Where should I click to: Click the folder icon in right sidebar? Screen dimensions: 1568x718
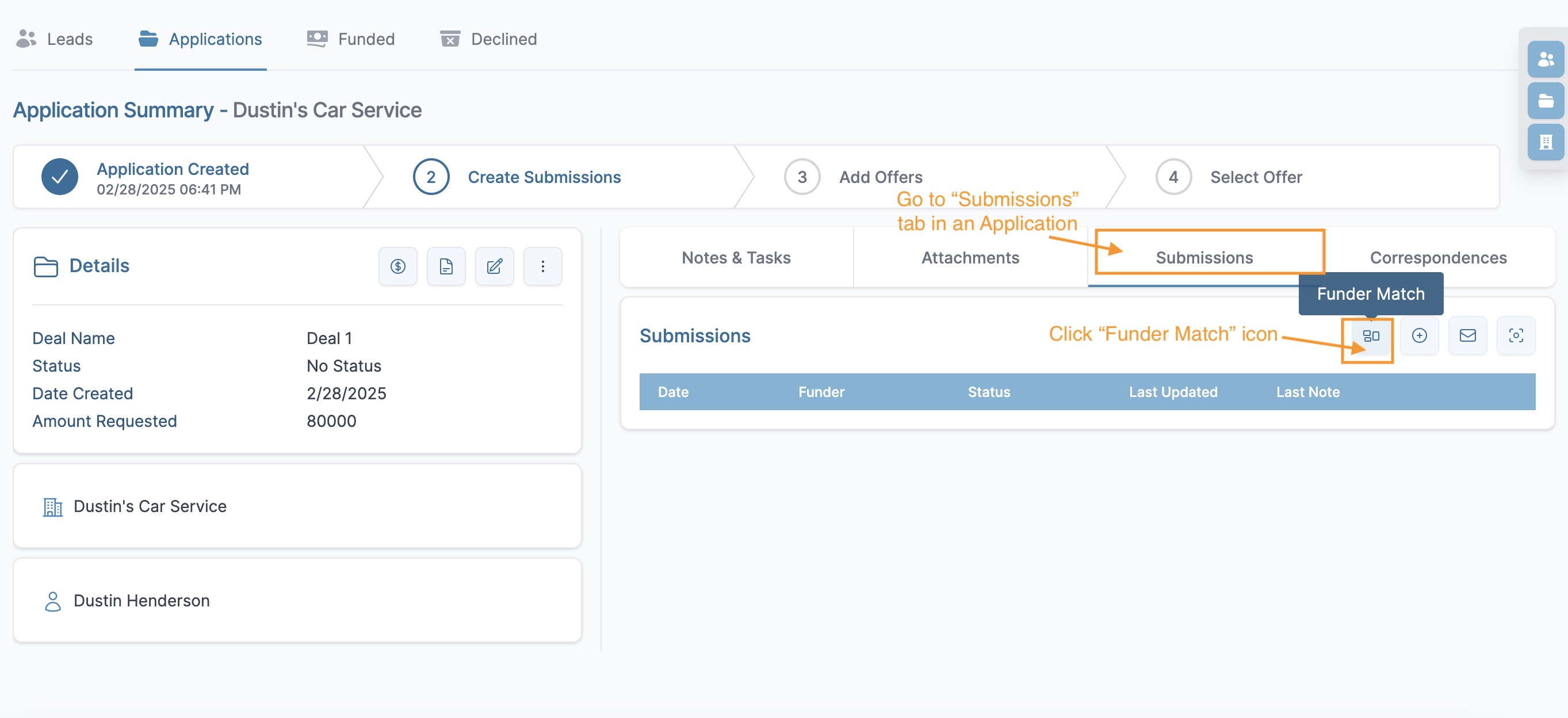[x=1545, y=101]
